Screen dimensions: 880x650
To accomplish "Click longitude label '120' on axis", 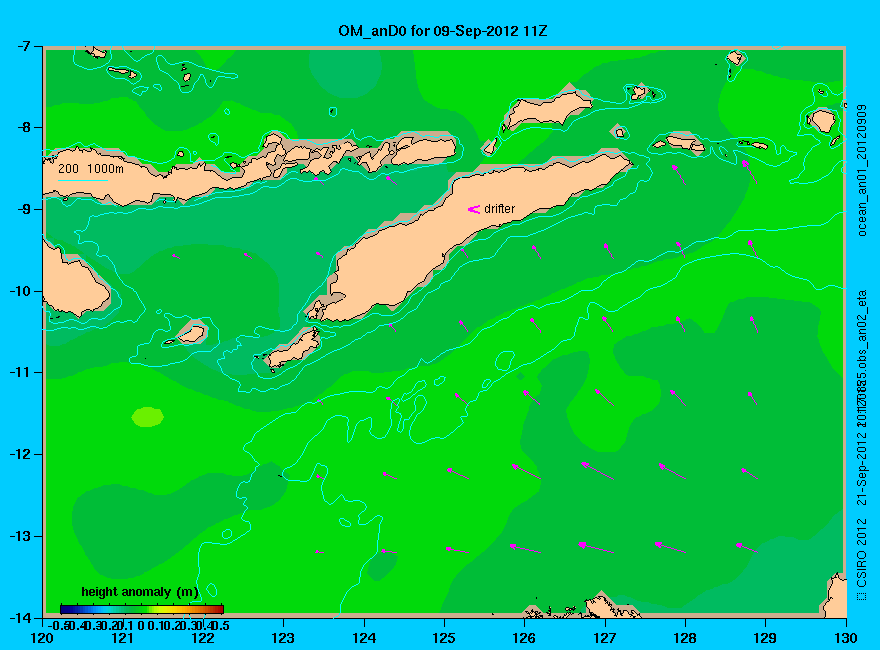I will point(43,638).
